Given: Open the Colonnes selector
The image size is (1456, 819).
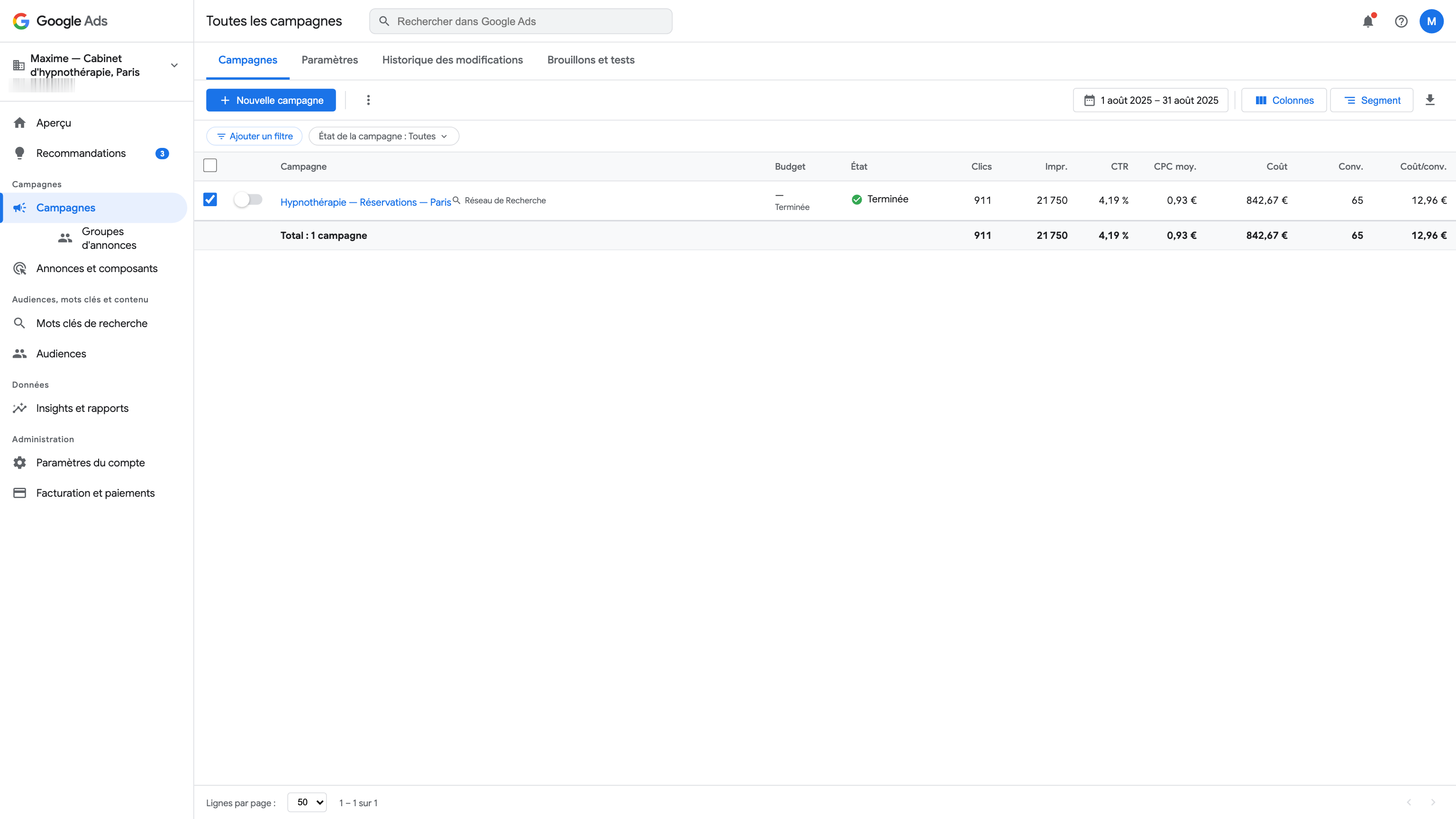Looking at the screenshot, I should tap(1283, 100).
